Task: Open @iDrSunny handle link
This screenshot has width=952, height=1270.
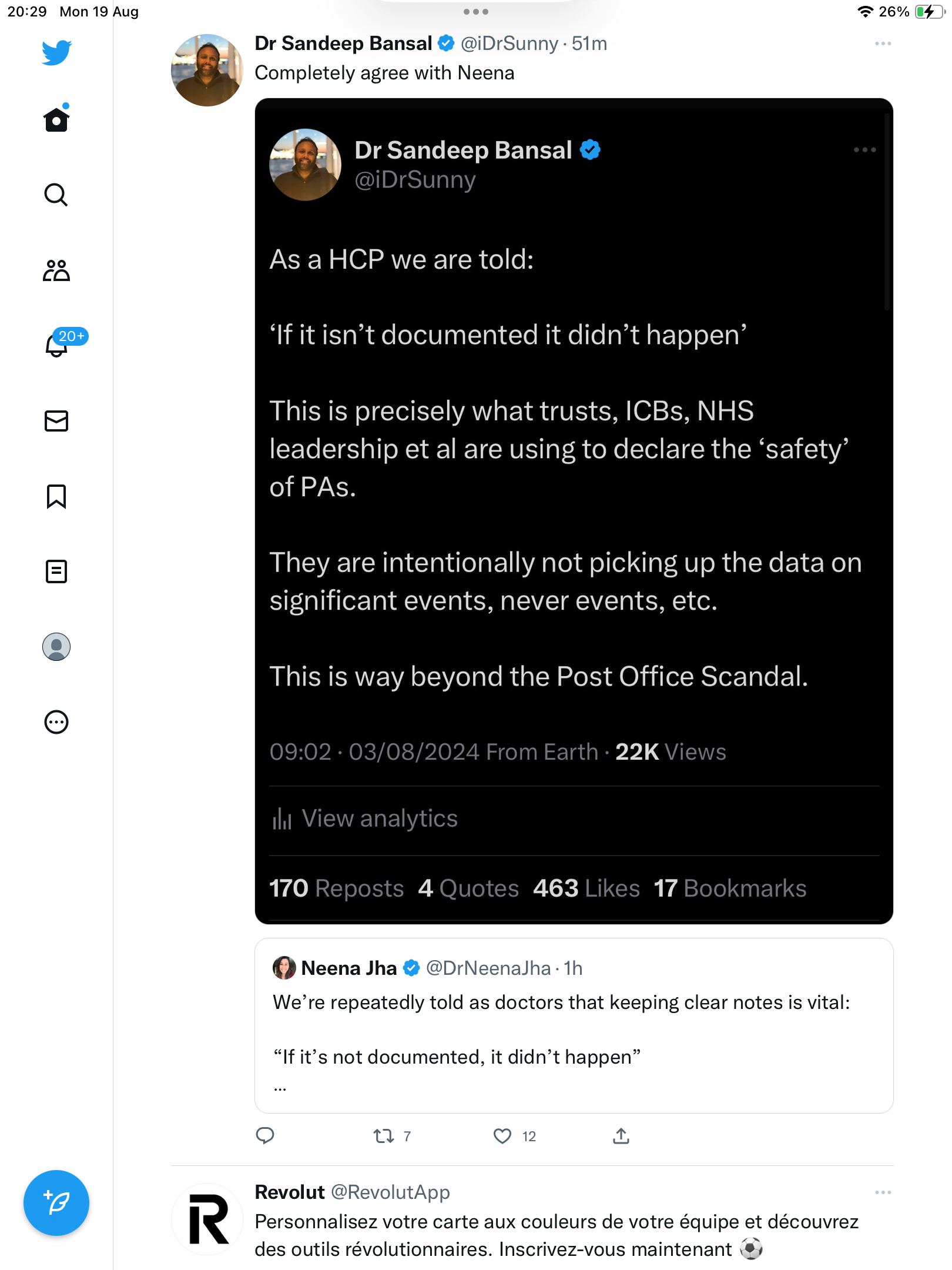Action: 509,44
